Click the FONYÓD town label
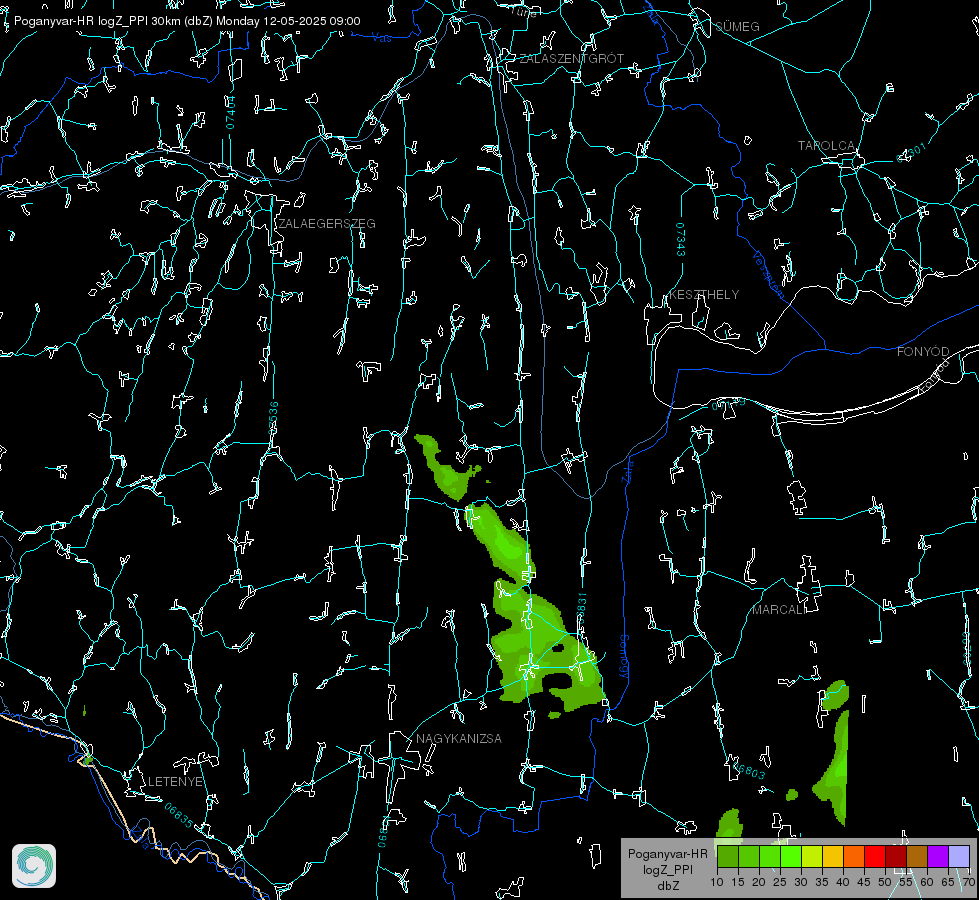This screenshot has height=900, width=979. tap(923, 352)
